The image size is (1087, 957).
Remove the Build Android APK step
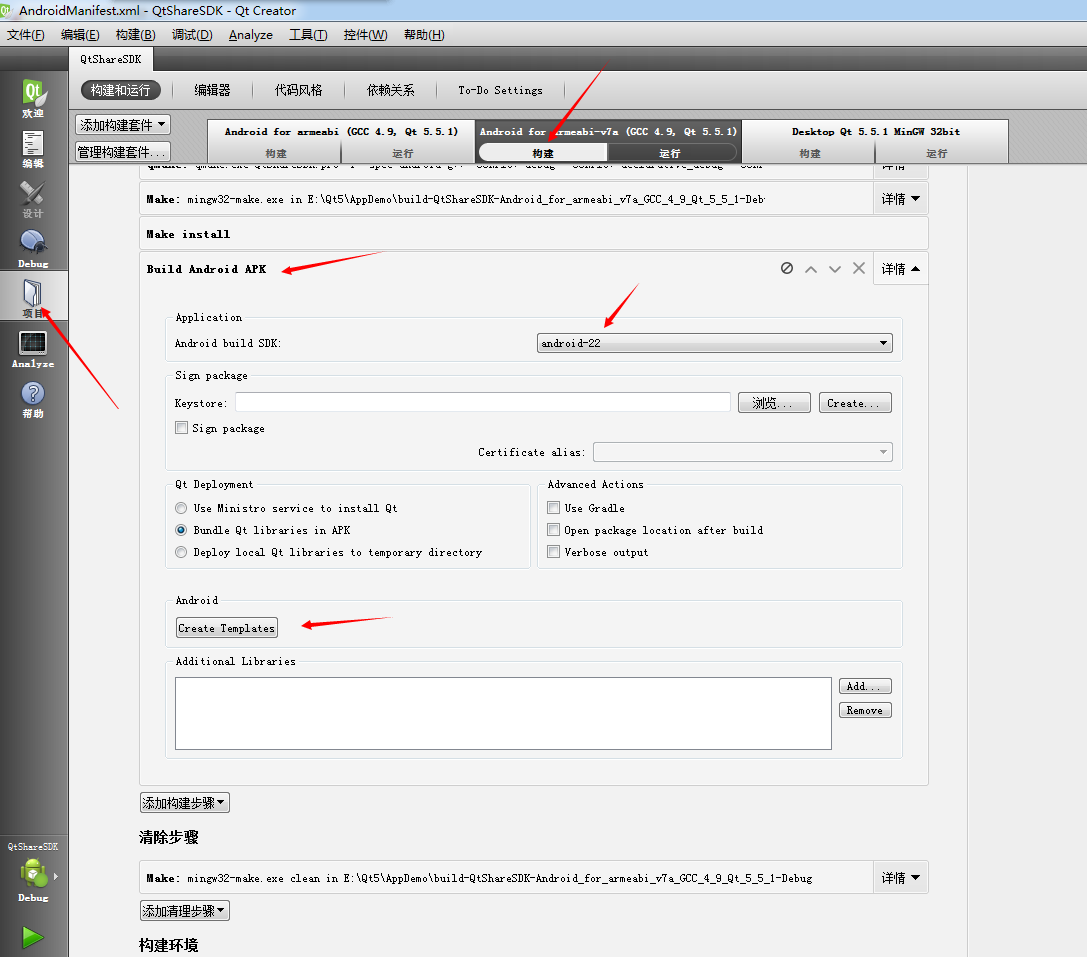[859, 268]
